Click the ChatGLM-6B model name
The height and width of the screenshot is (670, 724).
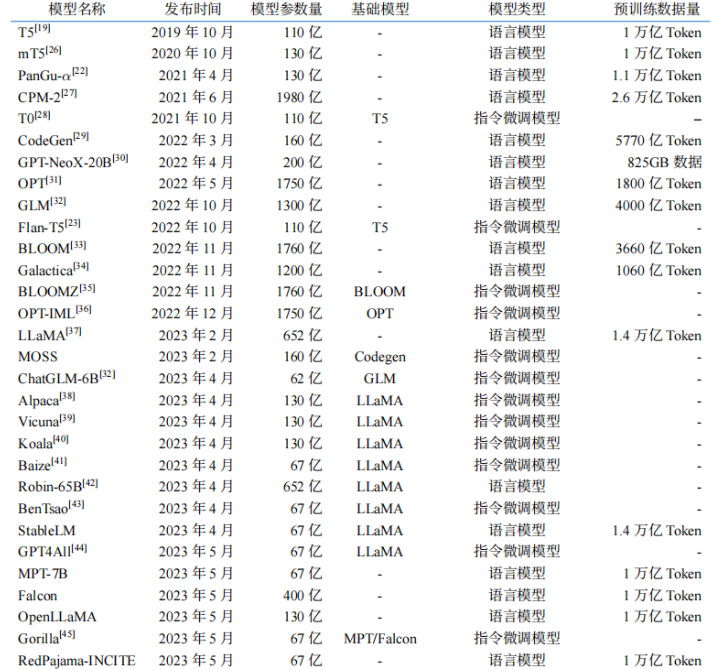pyautogui.click(x=66, y=378)
